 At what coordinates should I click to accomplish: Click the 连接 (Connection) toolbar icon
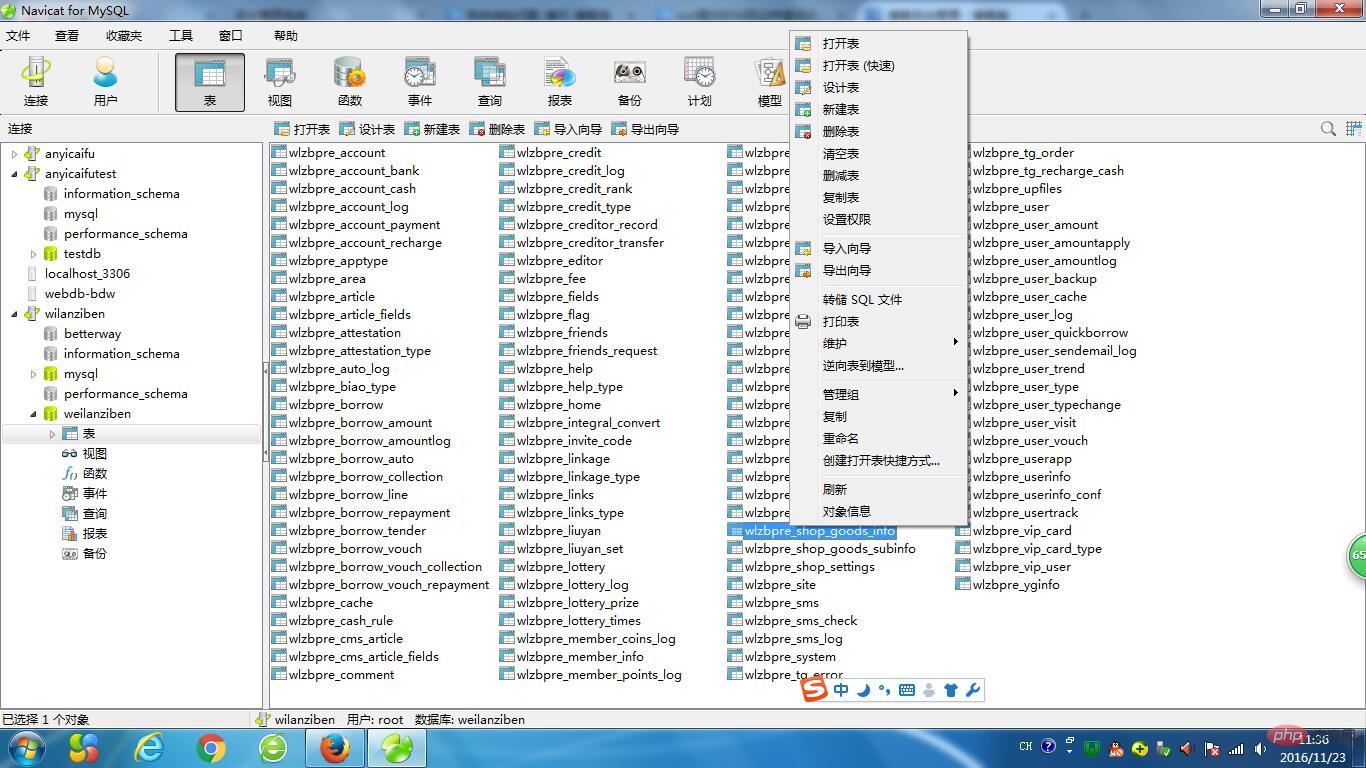(36, 82)
